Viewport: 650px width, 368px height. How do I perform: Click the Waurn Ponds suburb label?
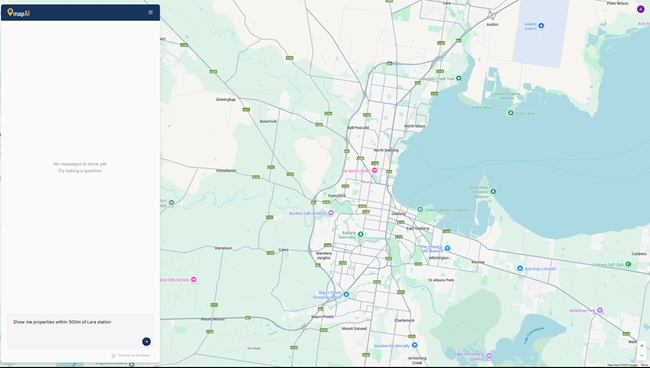click(x=323, y=317)
